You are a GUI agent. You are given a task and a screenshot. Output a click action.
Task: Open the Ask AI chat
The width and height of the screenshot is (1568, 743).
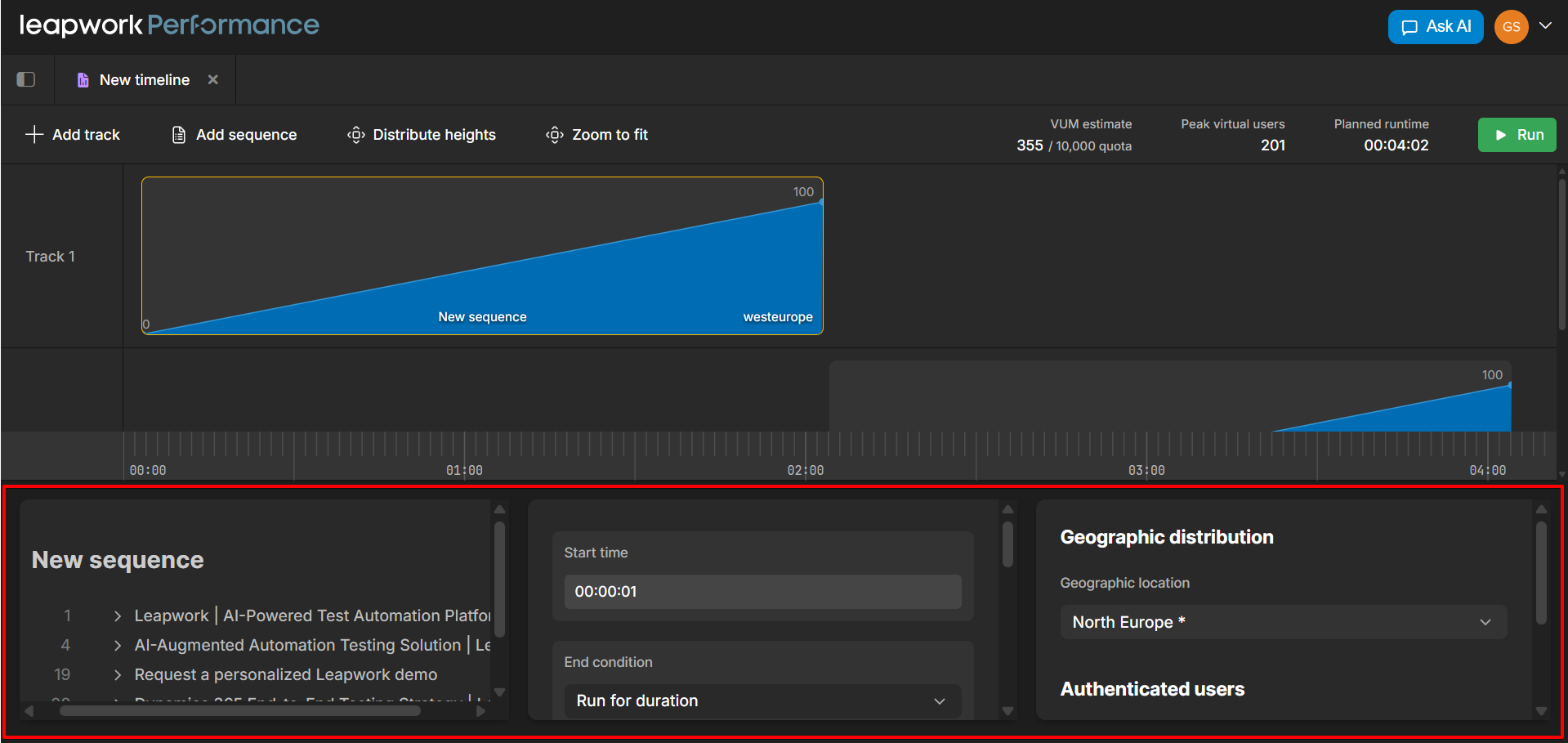[x=1435, y=27]
